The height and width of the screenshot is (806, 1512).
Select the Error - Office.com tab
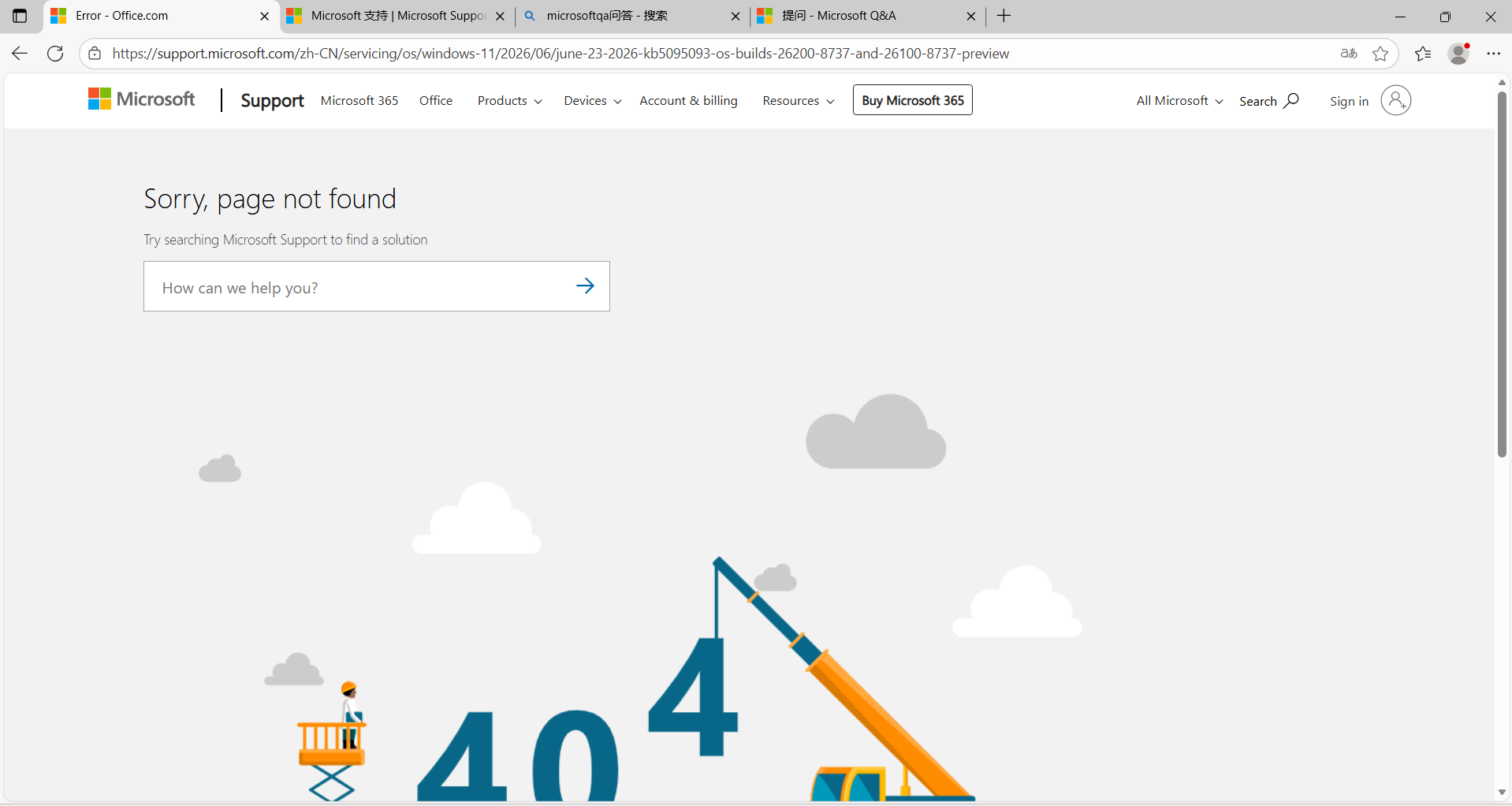161,16
